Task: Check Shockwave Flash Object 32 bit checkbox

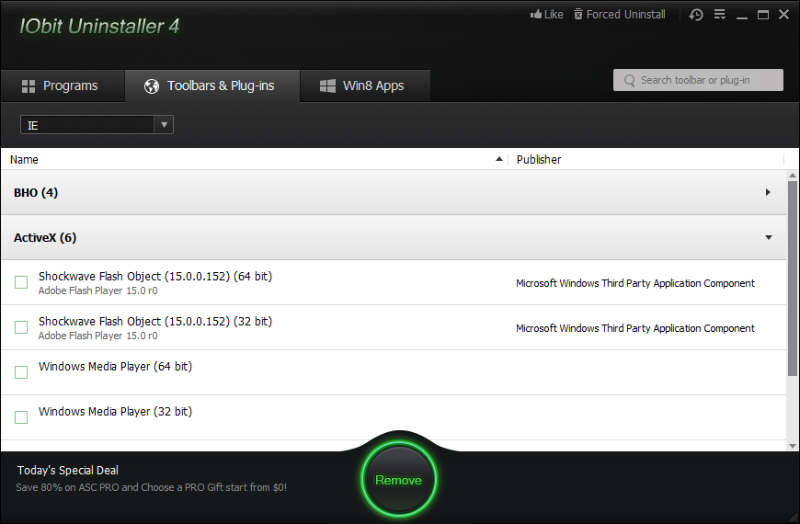Action: point(21,328)
